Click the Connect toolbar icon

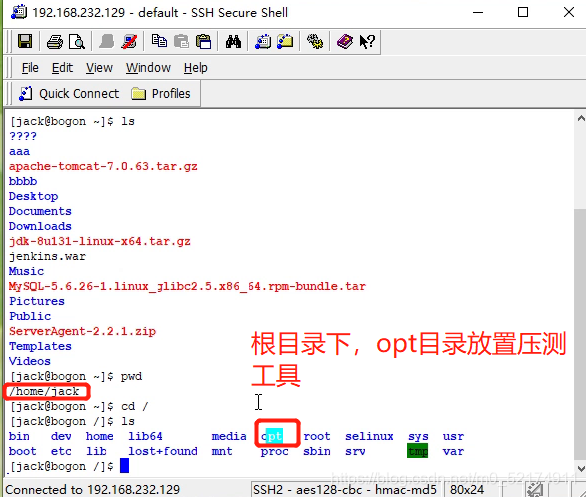[107, 41]
